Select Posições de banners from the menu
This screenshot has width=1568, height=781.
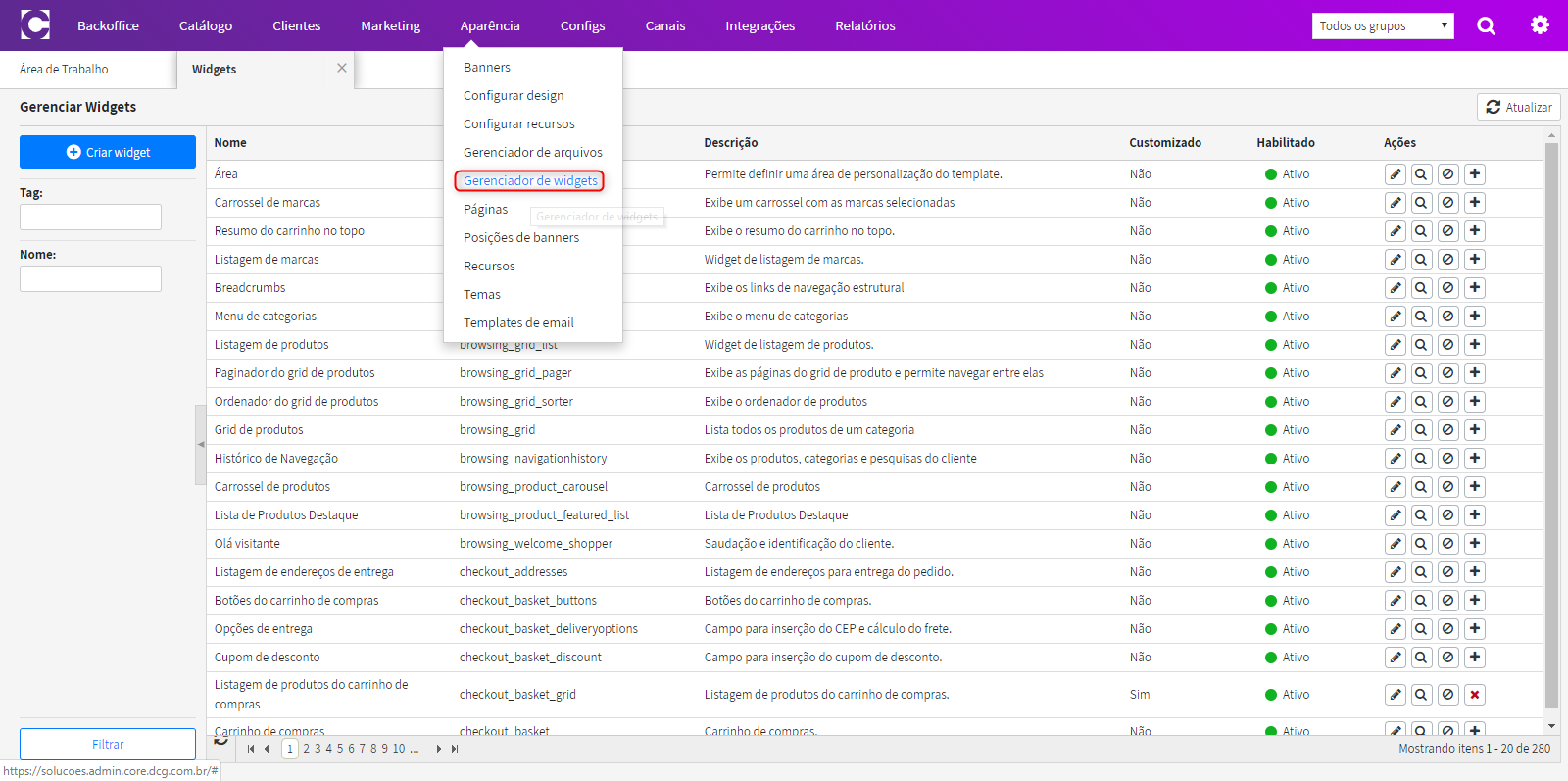point(521,238)
